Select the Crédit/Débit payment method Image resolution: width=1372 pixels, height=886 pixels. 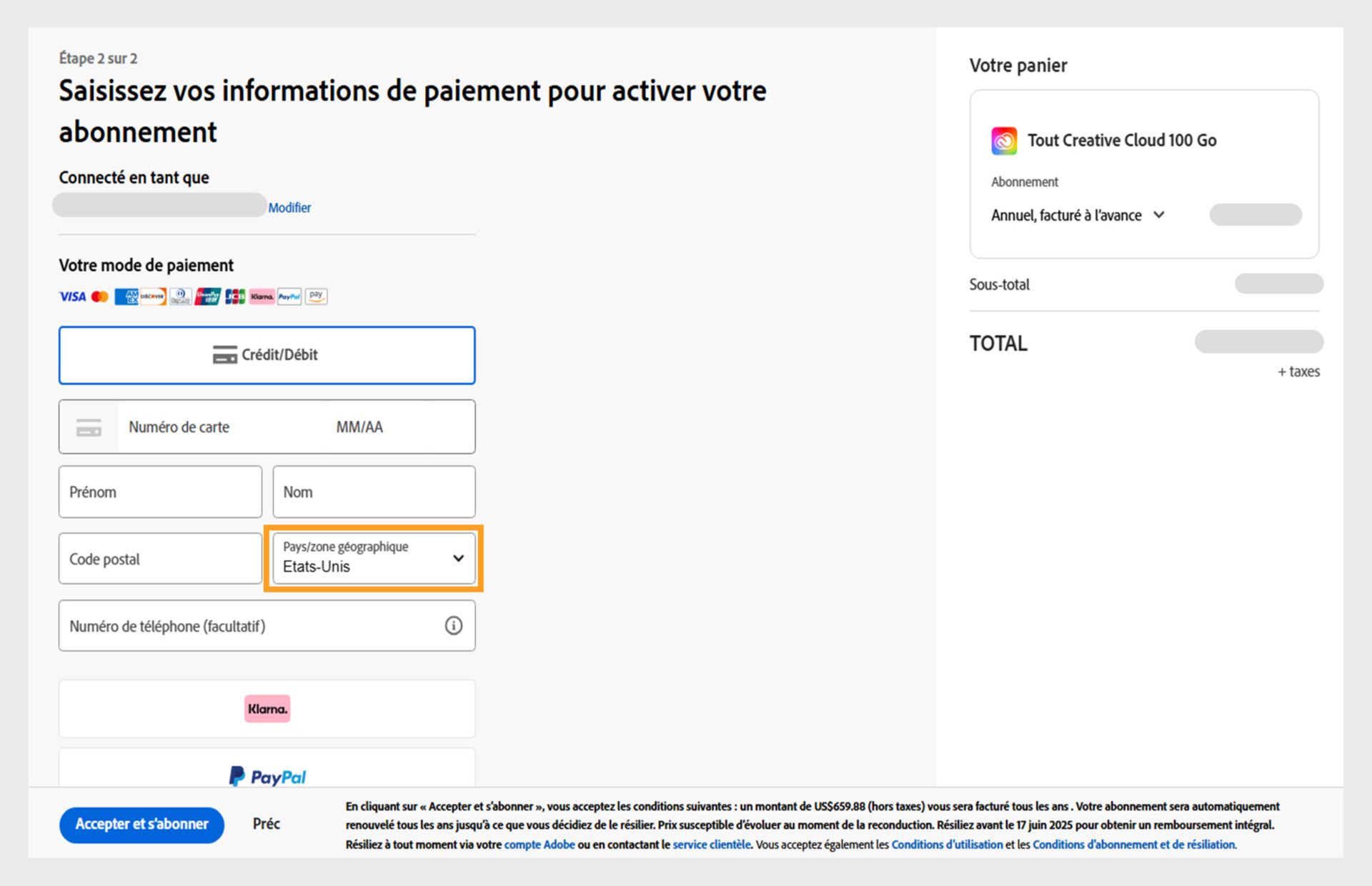point(267,355)
